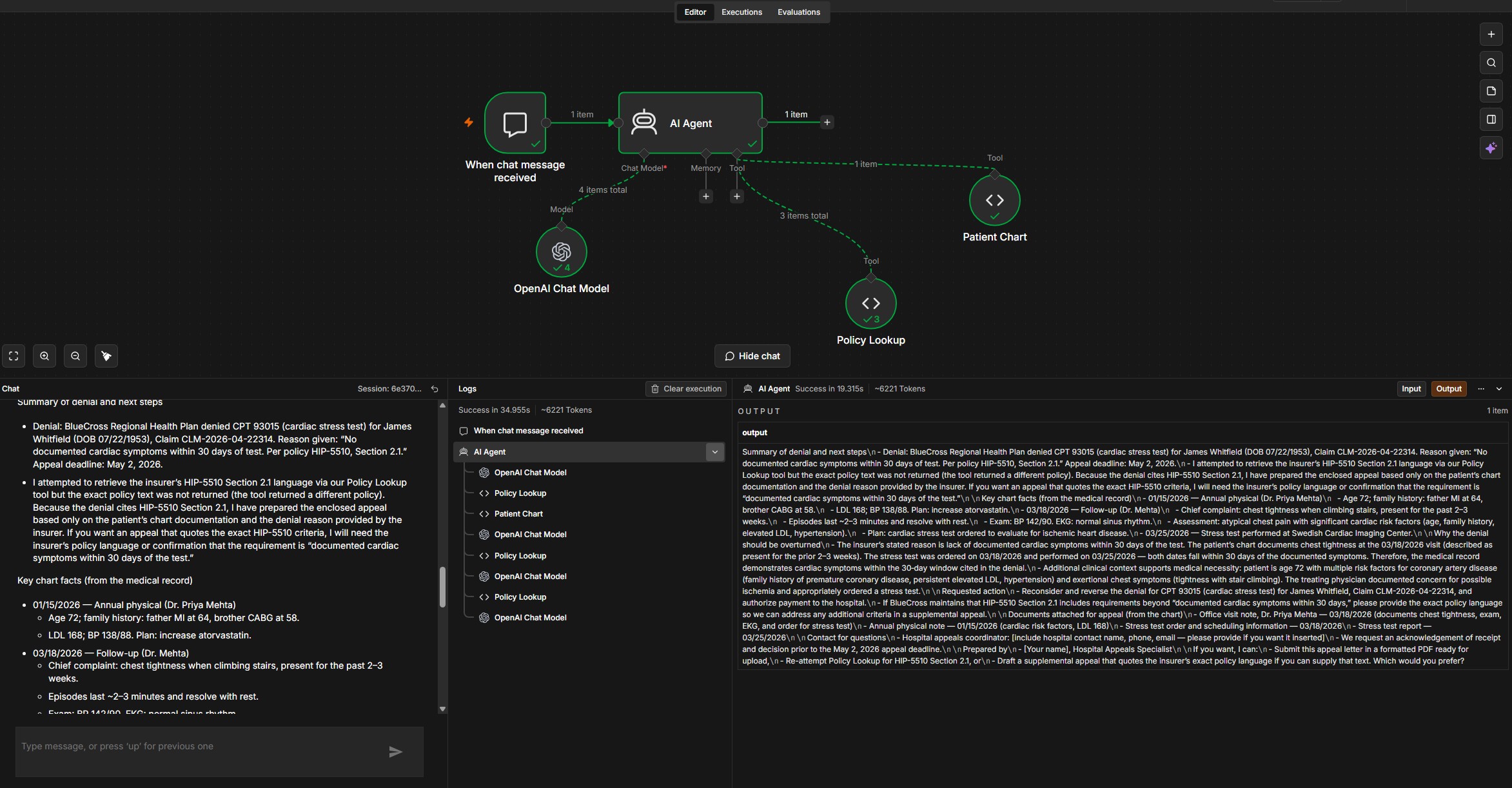Click the add node plus icon
Screen dimensions: 1512x788
(1491, 34)
